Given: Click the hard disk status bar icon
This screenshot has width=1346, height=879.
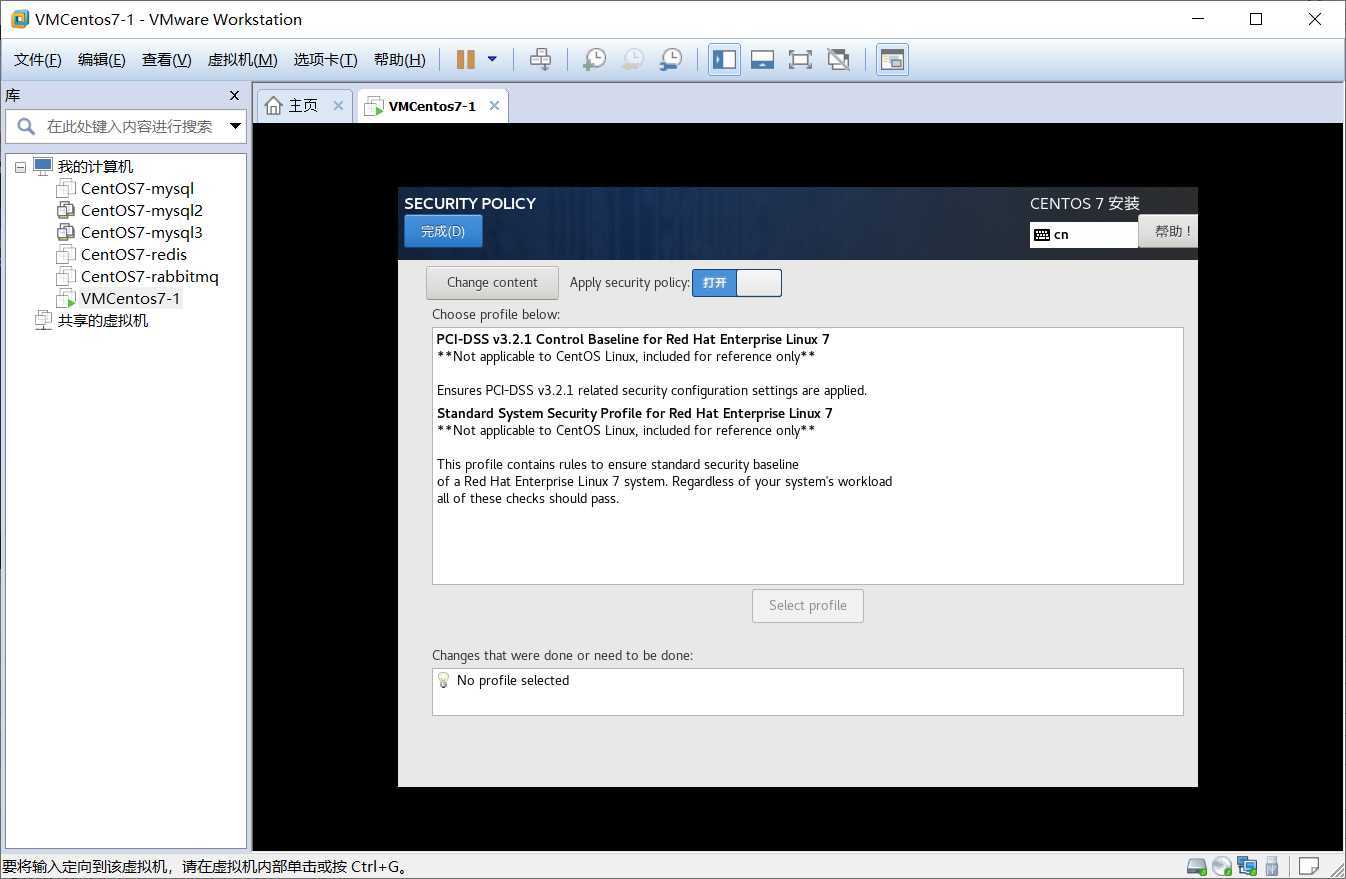Looking at the screenshot, I should 1197,866.
